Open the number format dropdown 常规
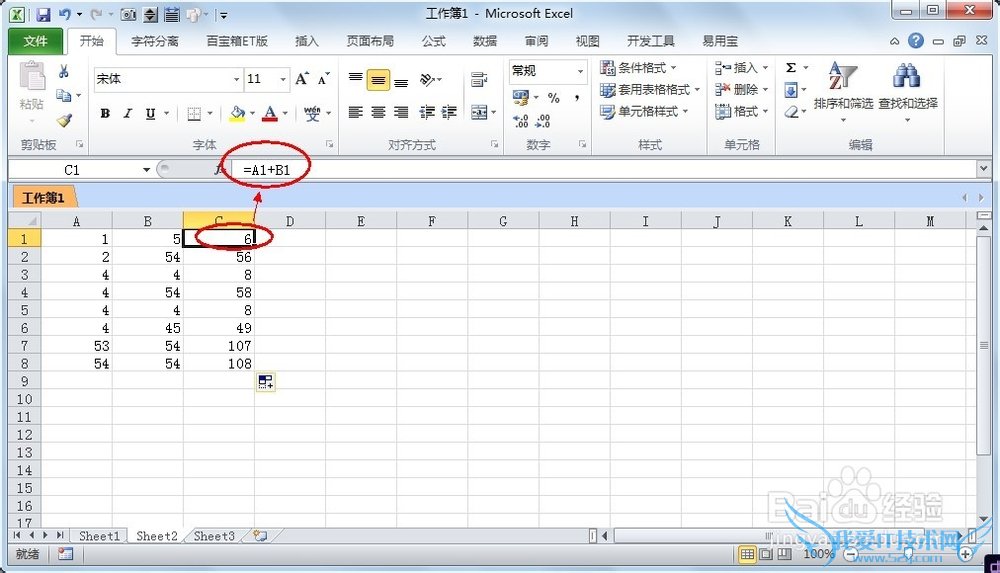This screenshot has height=573, width=1000. (x=580, y=71)
